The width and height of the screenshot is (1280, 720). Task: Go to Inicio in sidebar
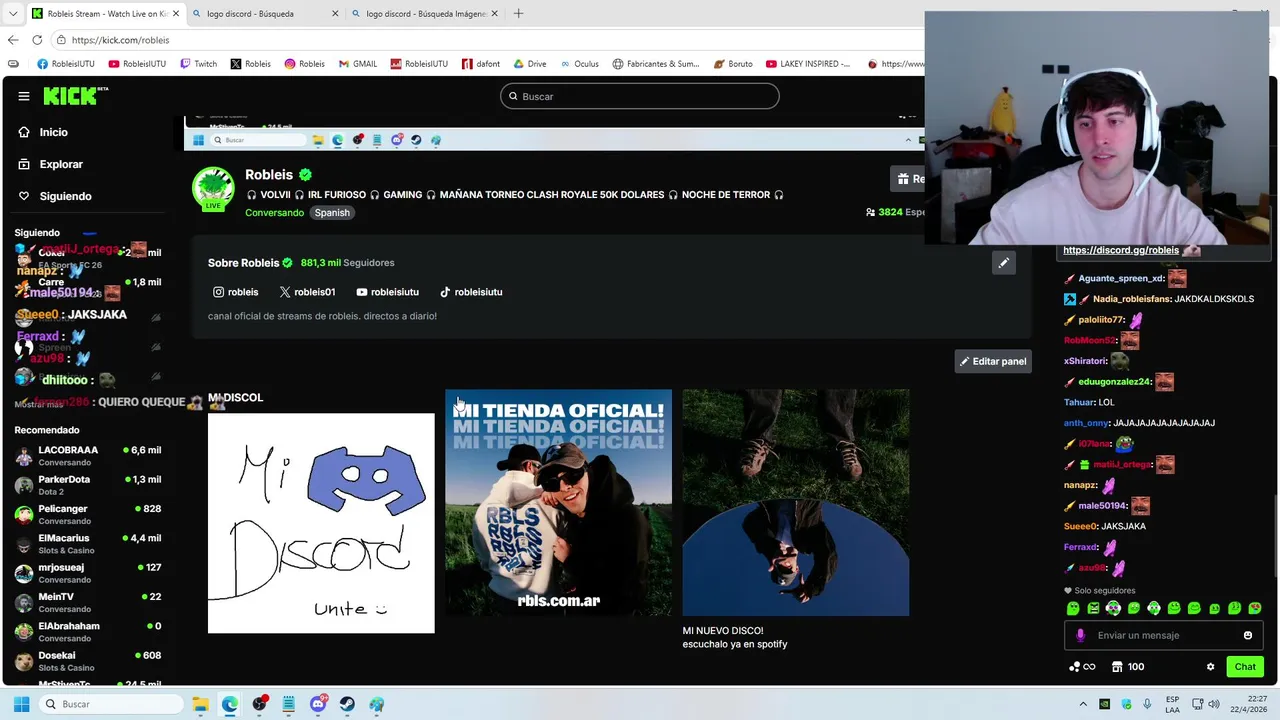coord(43,132)
